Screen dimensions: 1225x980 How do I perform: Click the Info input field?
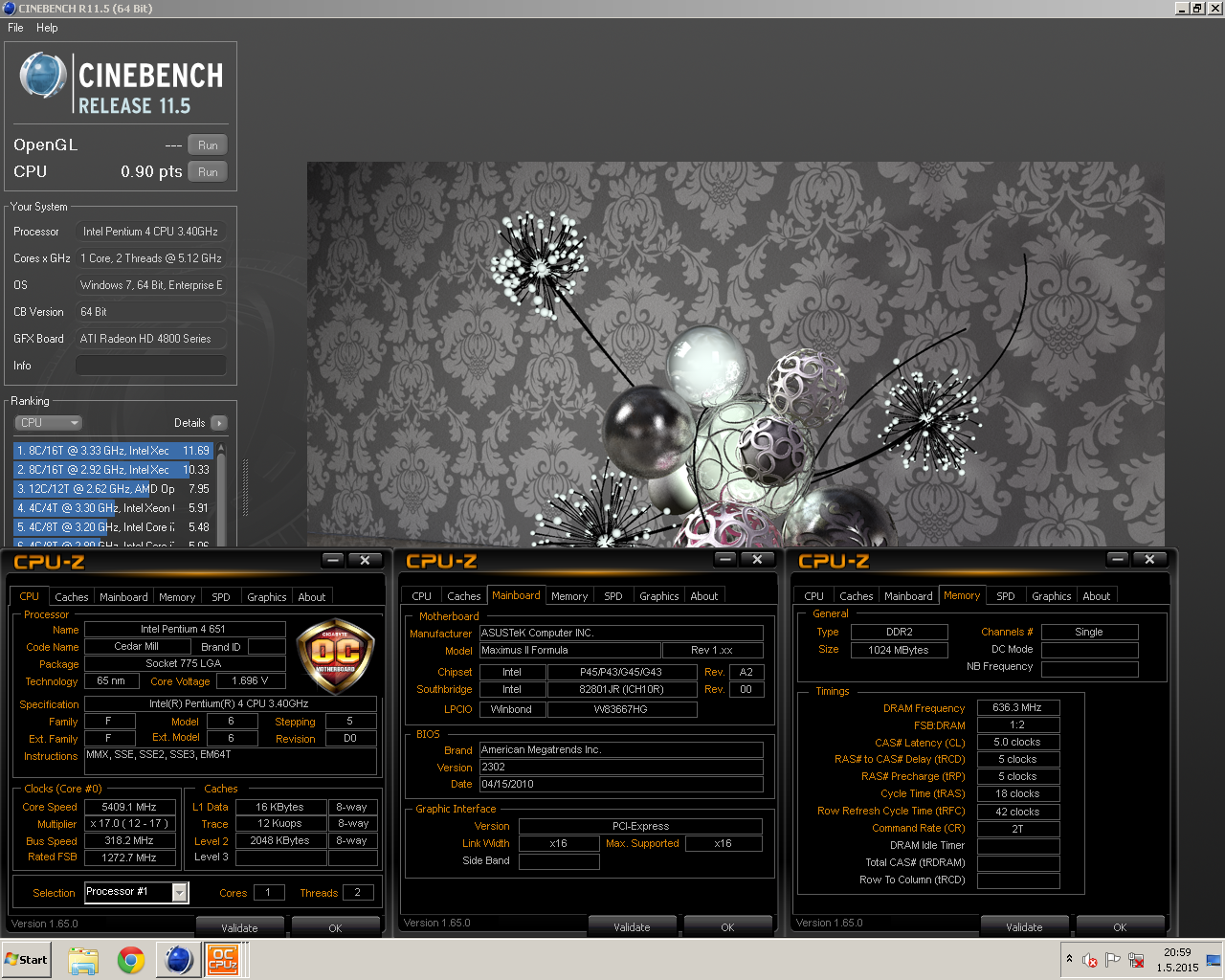151,366
